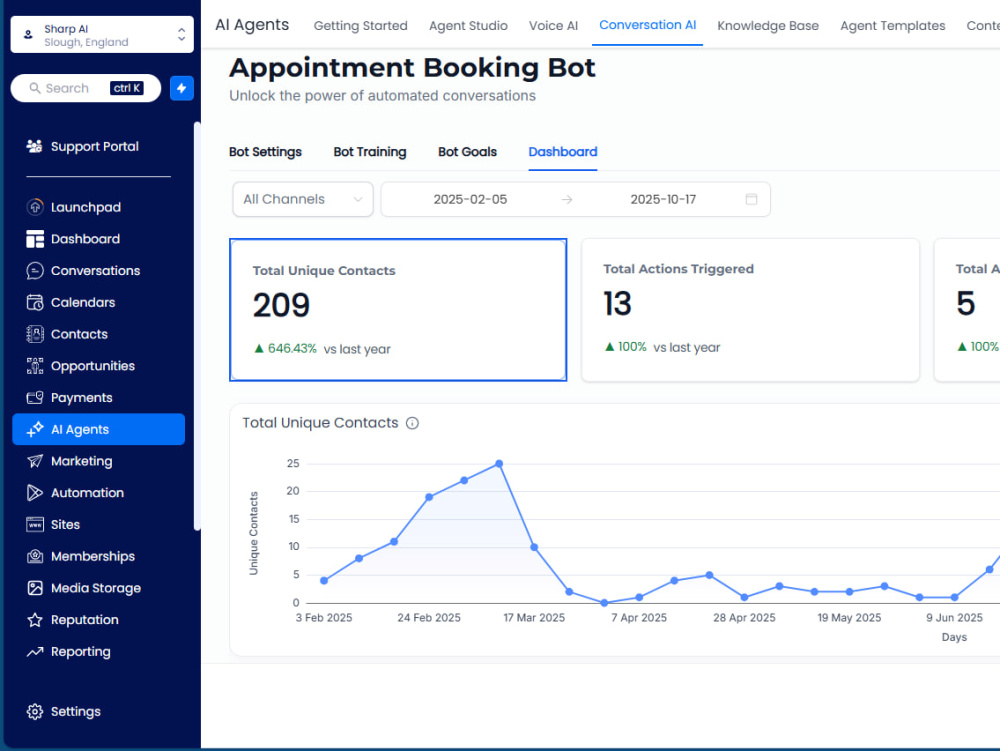Click the chart peak point at 25
This screenshot has width=1000, height=751.
(499, 463)
